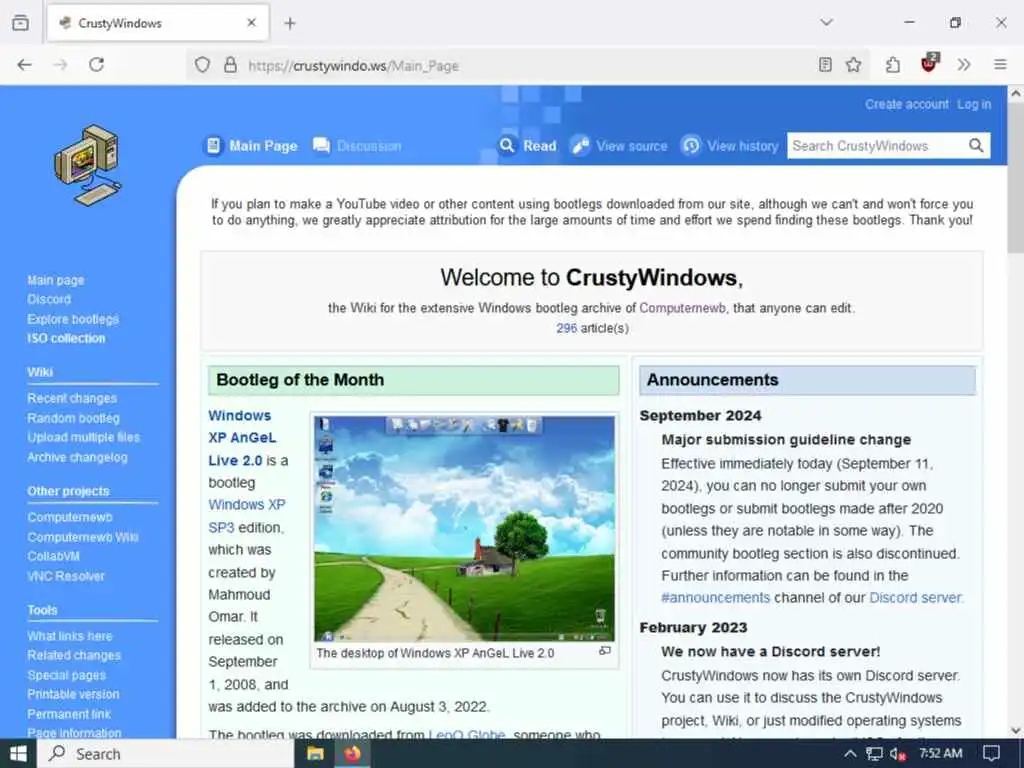
Task: Show hidden system tray icons chevron
Action: pyautogui.click(x=849, y=754)
